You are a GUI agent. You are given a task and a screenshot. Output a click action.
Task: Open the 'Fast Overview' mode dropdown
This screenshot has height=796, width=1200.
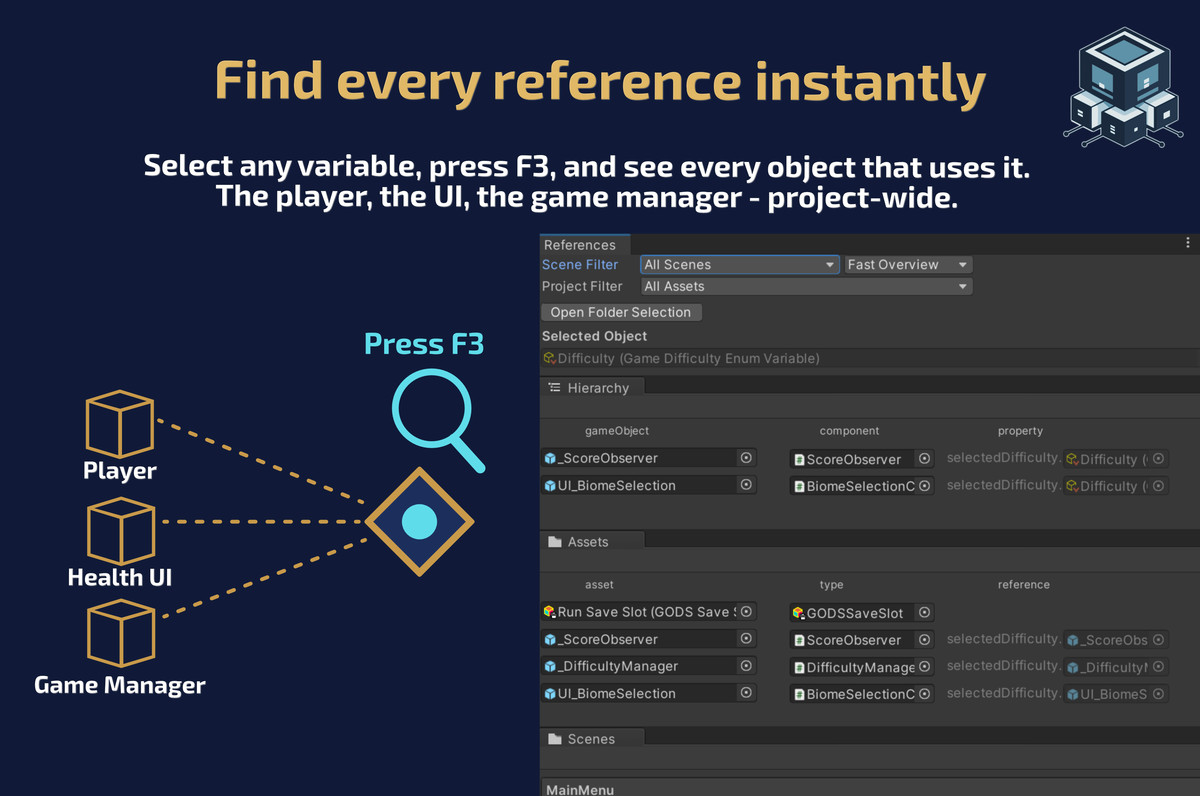pyautogui.click(x=908, y=265)
